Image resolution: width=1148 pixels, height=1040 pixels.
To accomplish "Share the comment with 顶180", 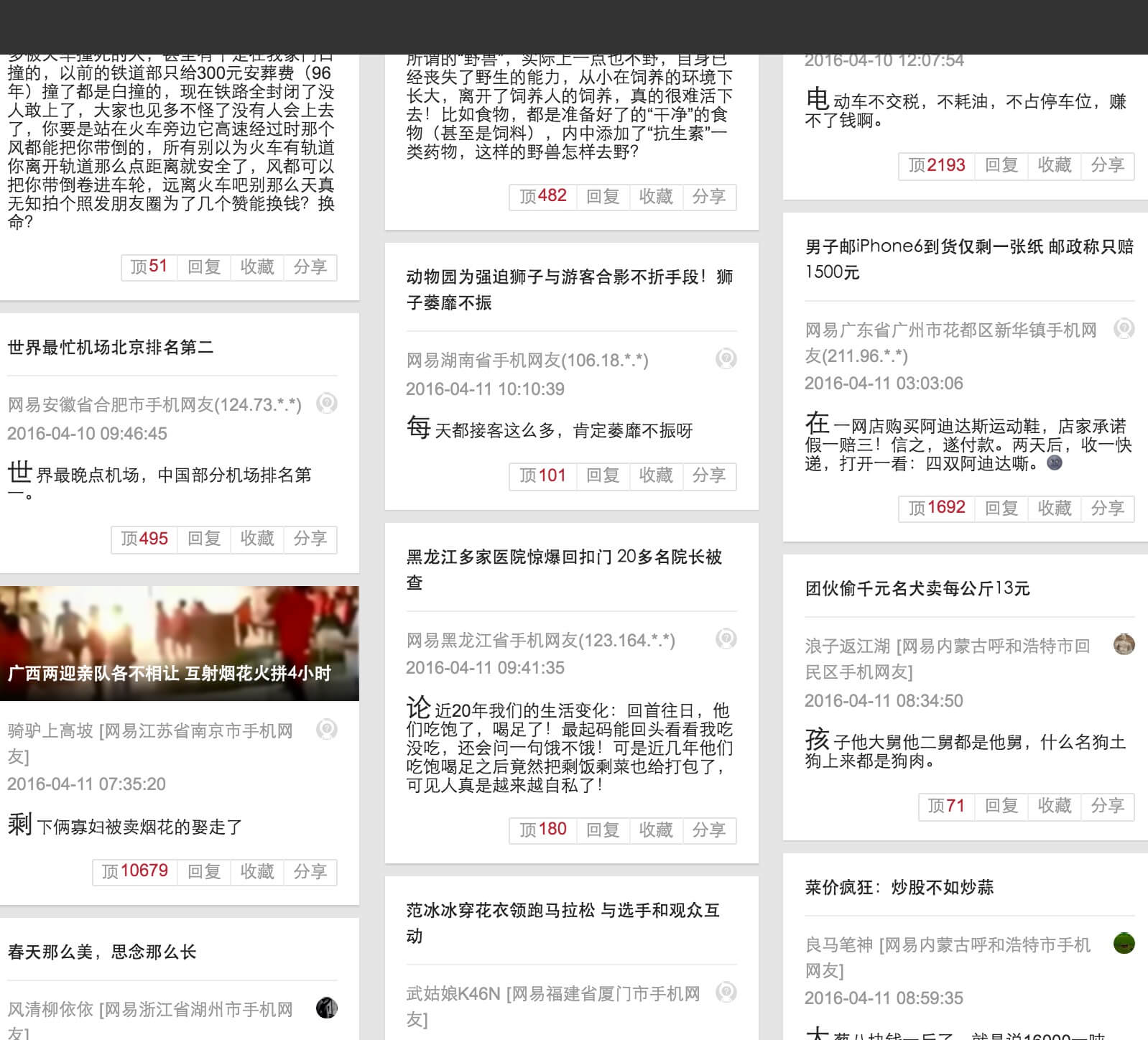I will [709, 830].
